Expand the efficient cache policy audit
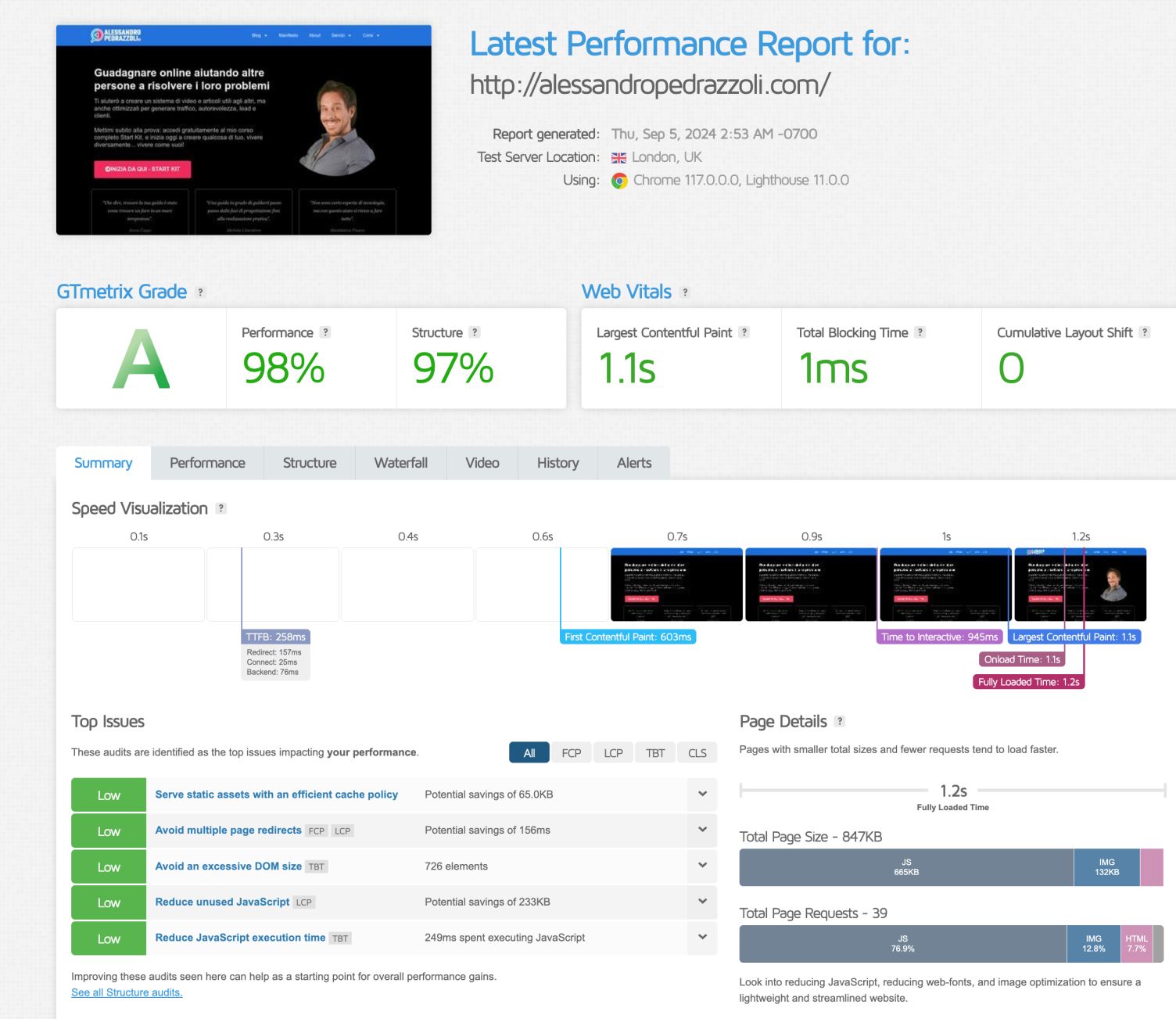This screenshot has width=1176, height=1019. point(702,795)
